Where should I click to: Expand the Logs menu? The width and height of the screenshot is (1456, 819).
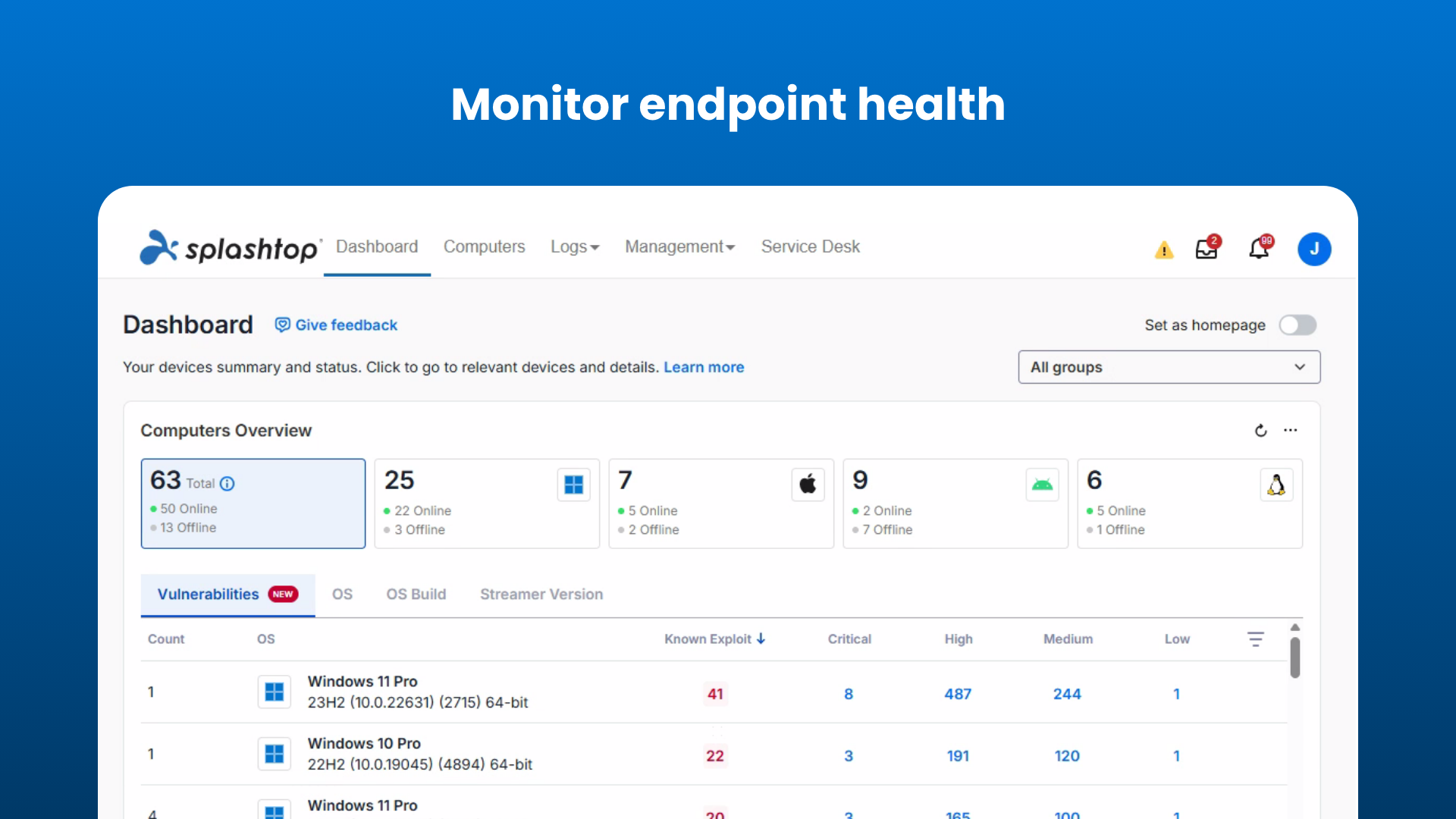[575, 246]
